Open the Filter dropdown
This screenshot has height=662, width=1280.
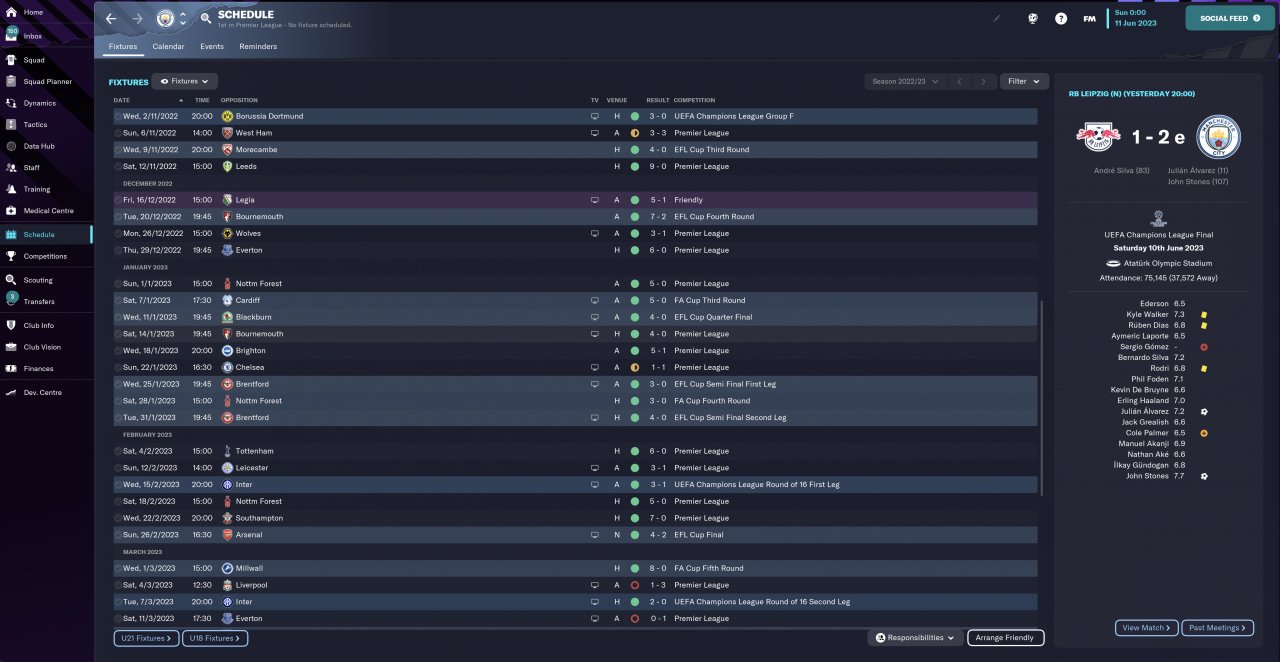click(x=1023, y=81)
